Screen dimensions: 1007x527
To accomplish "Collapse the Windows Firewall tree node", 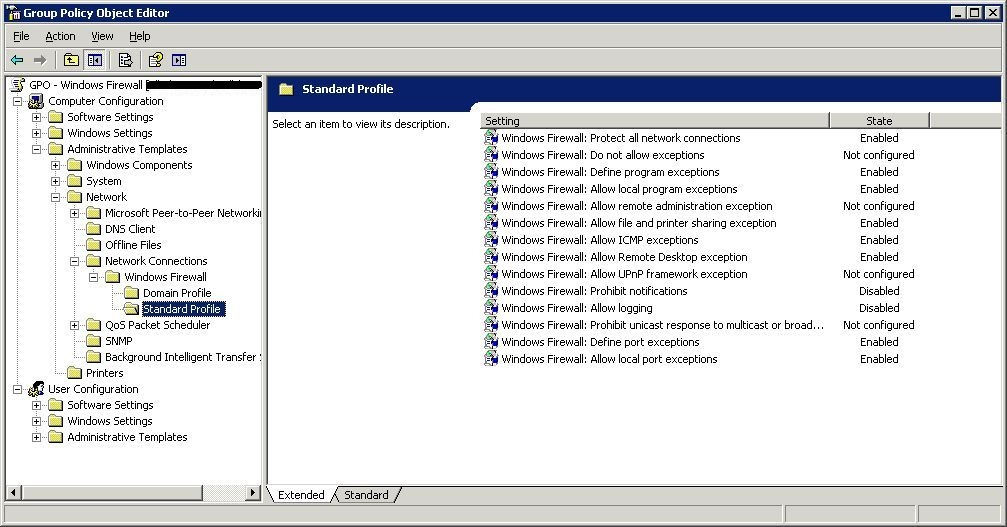I will pyautogui.click(x=94, y=277).
